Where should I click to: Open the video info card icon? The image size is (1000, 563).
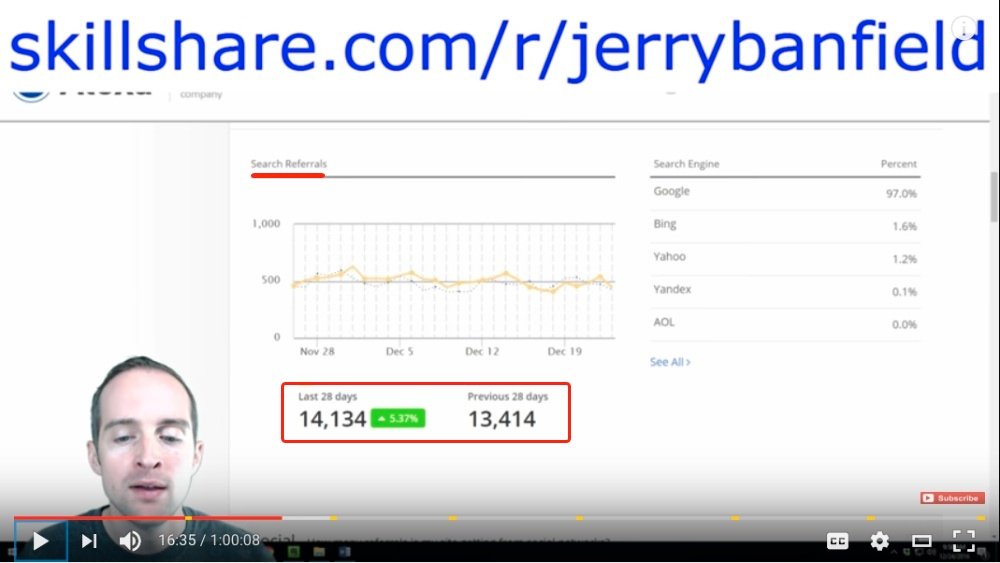[x=964, y=28]
